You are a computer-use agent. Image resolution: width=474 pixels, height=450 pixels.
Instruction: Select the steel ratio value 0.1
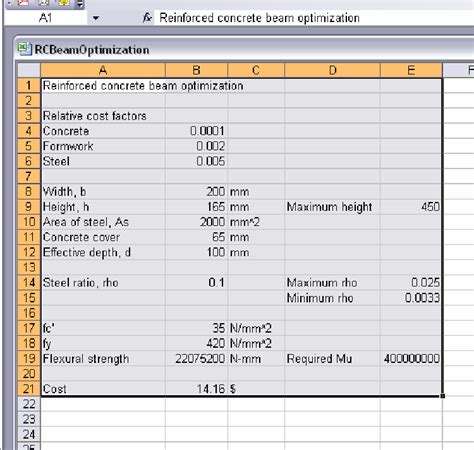pyautogui.click(x=197, y=283)
